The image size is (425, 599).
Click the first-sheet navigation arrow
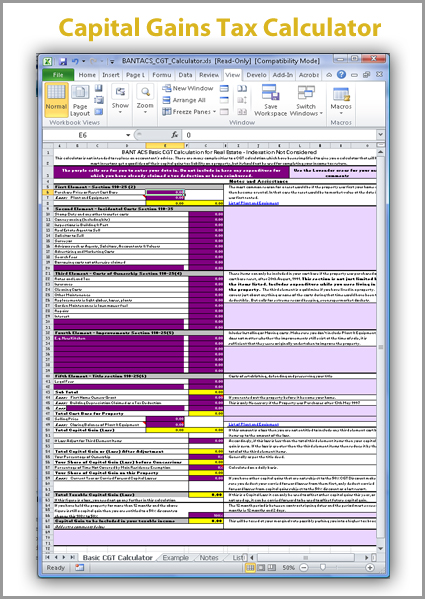click(48, 557)
